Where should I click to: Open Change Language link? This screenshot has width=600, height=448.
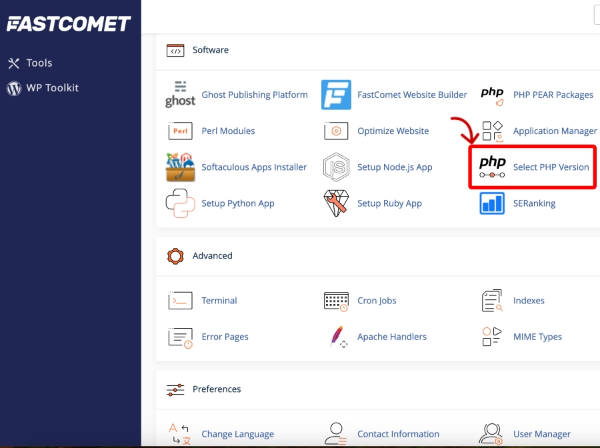tap(238, 434)
